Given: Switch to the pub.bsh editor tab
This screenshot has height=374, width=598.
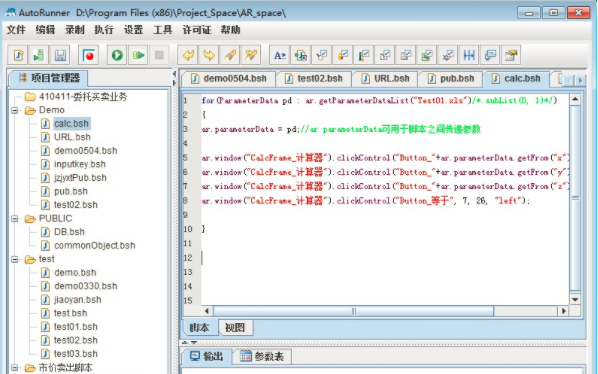Looking at the screenshot, I should pos(451,79).
